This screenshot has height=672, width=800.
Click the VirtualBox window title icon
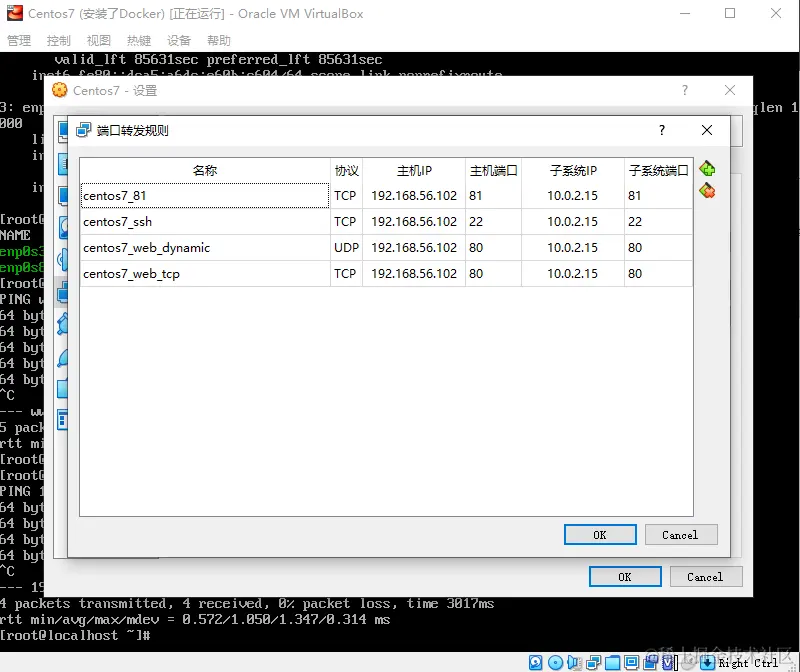(x=14, y=13)
